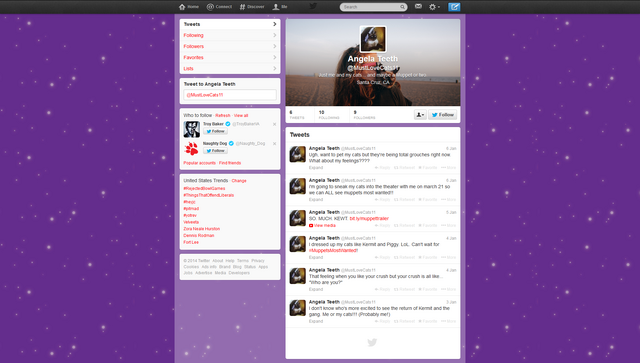Screen dimensions: 640x363
Task: Expand the 'return of Kermit' tweet
Action: [x=316, y=321]
